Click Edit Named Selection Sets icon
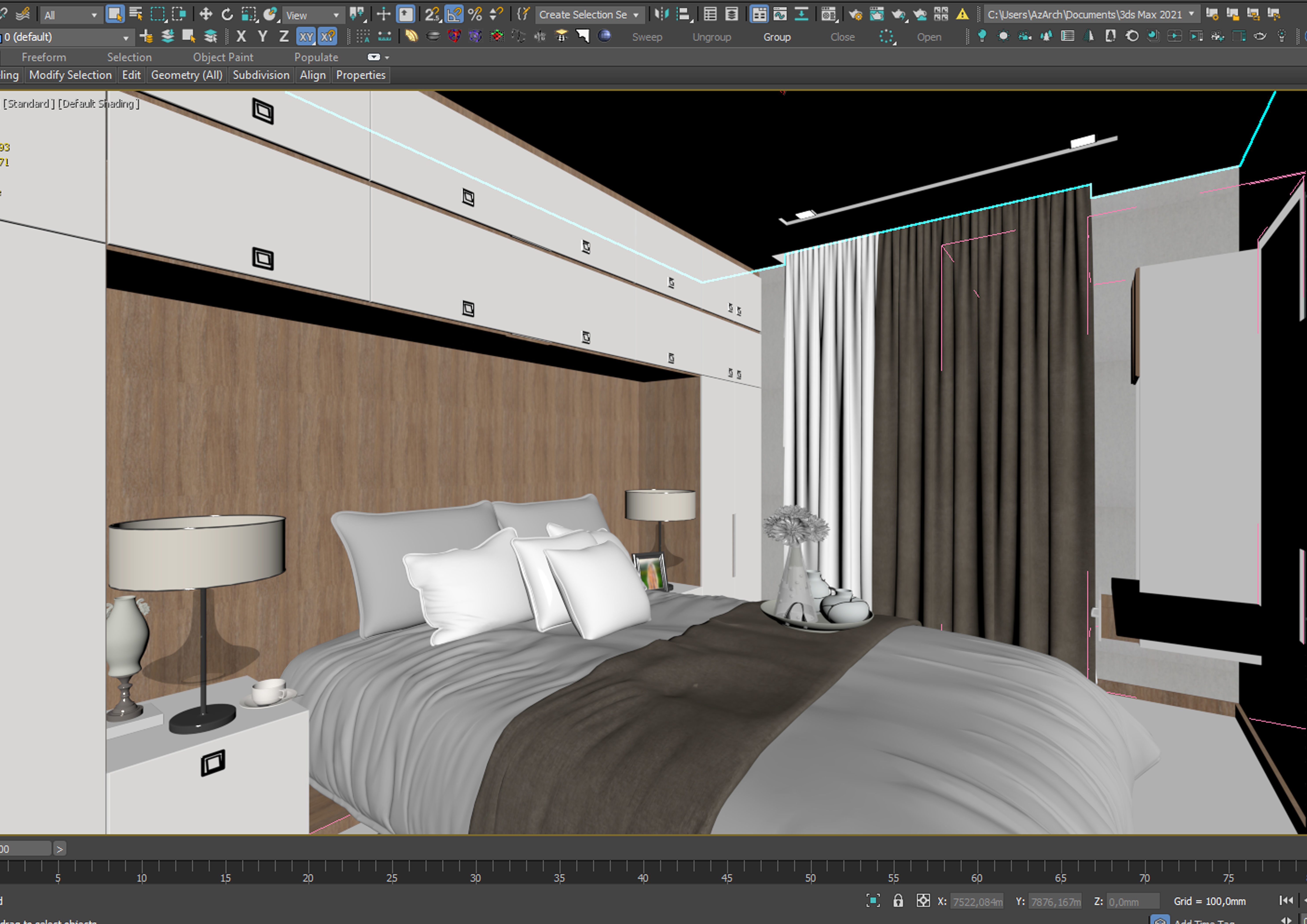This screenshot has height=924, width=1307. (x=523, y=14)
